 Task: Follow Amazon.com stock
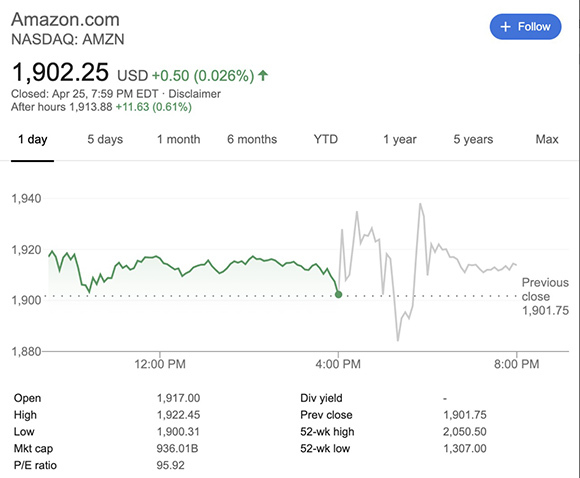pyautogui.click(x=525, y=27)
